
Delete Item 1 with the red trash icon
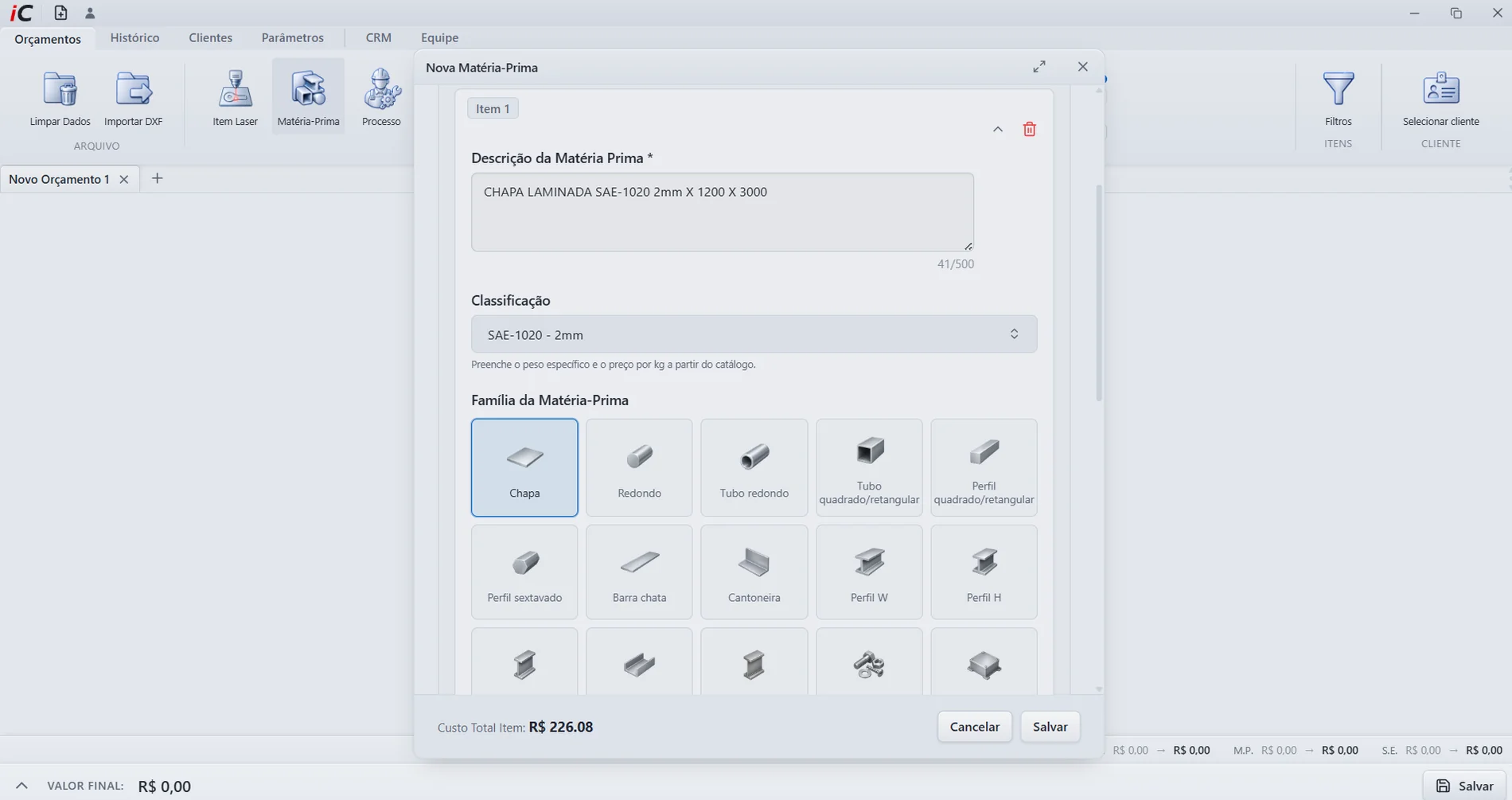point(1029,129)
